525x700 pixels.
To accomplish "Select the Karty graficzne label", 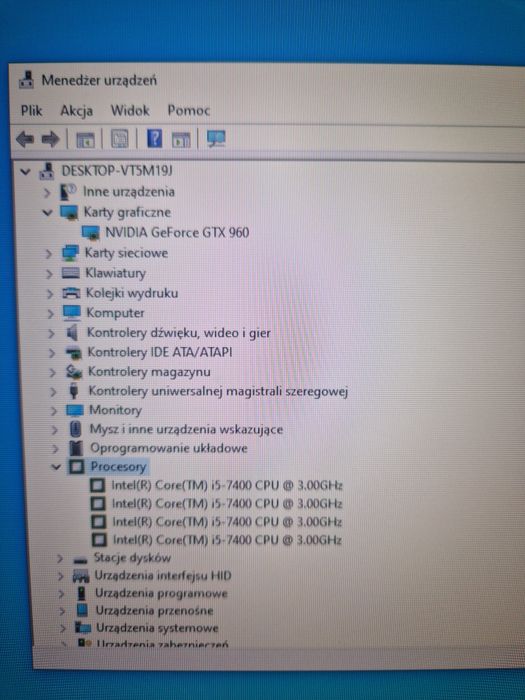I will point(127,212).
